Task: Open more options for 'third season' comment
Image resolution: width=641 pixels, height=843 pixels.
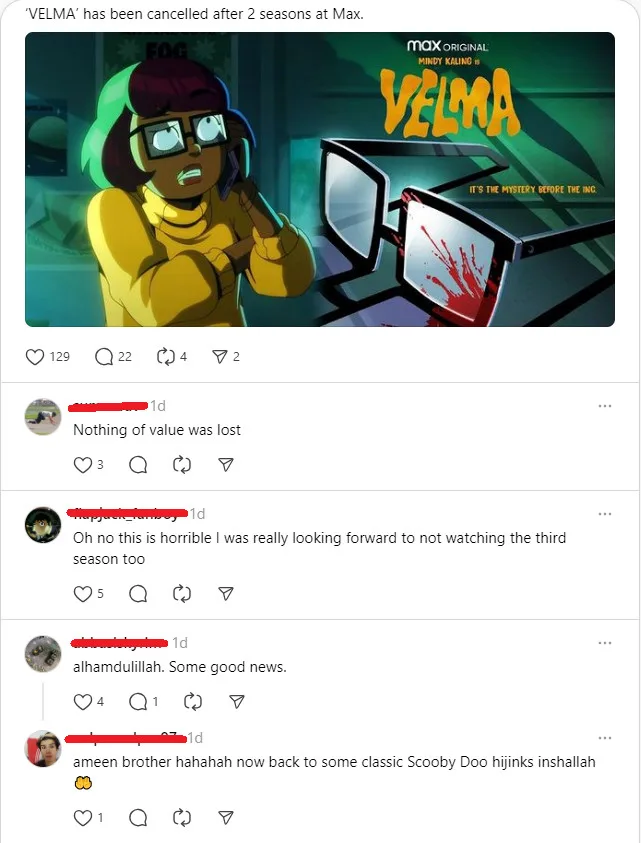Action: point(605,514)
